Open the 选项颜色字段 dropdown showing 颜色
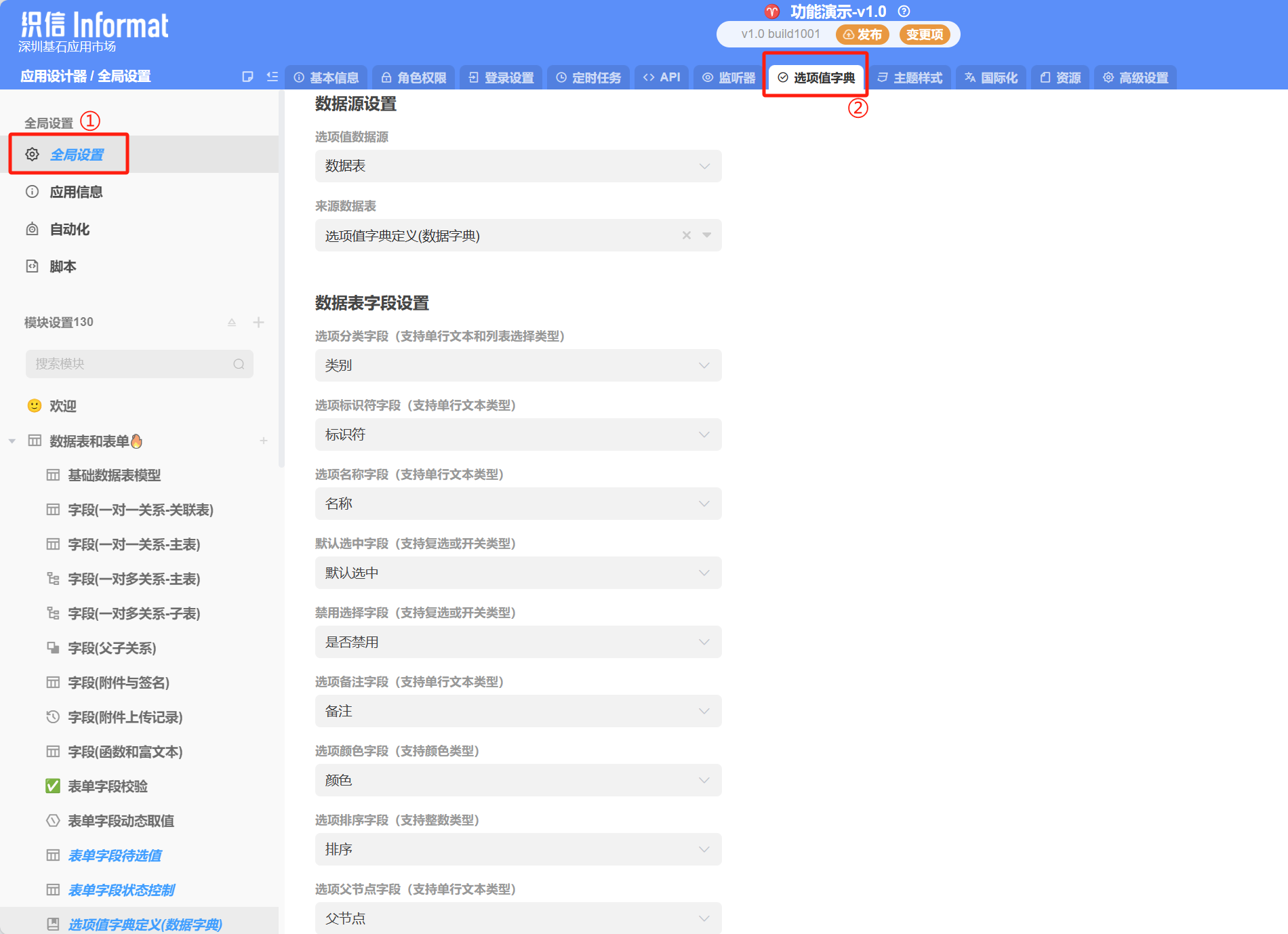This screenshot has height=934, width=1288. (x=518, y=780)
